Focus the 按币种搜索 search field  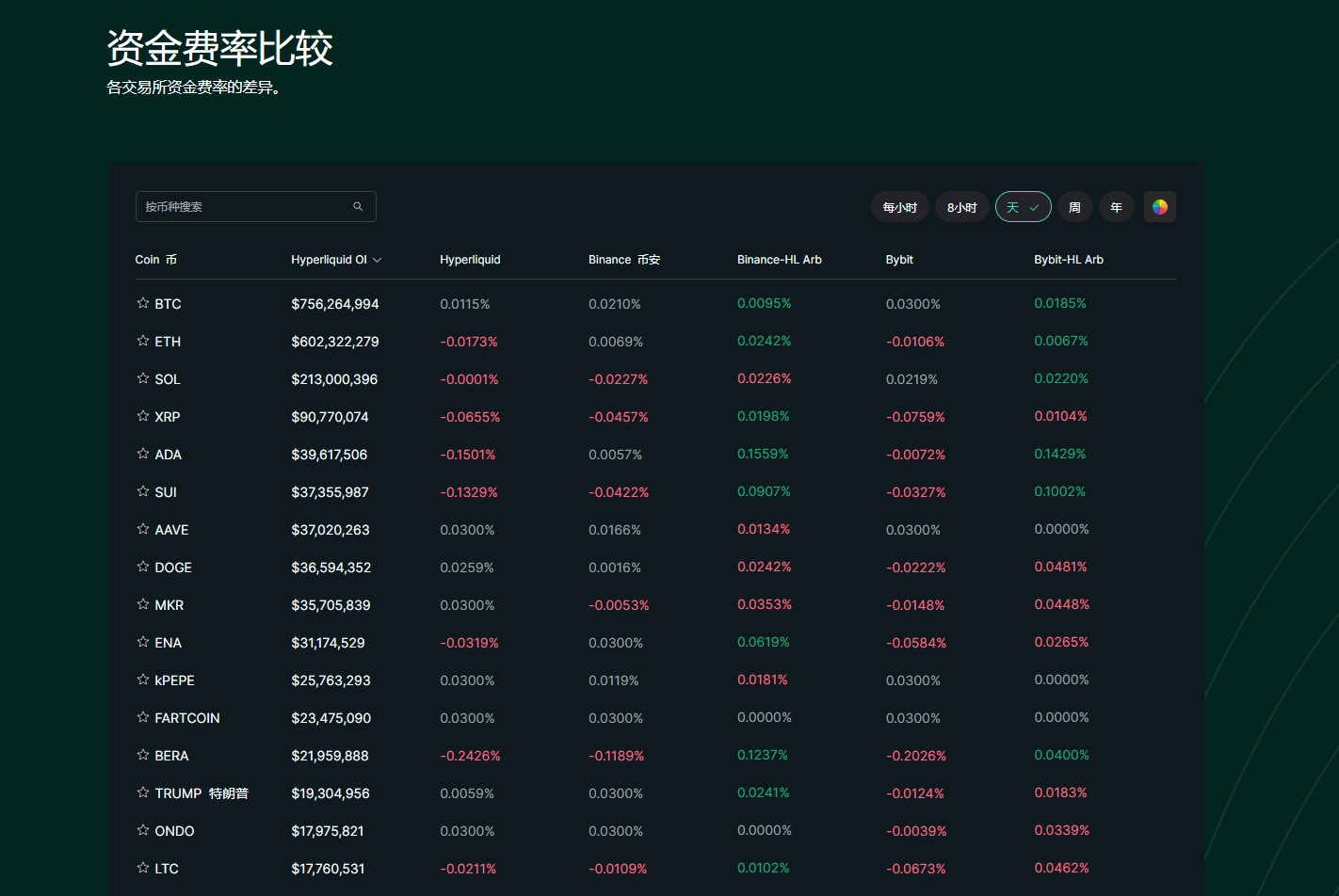[245, 207]
